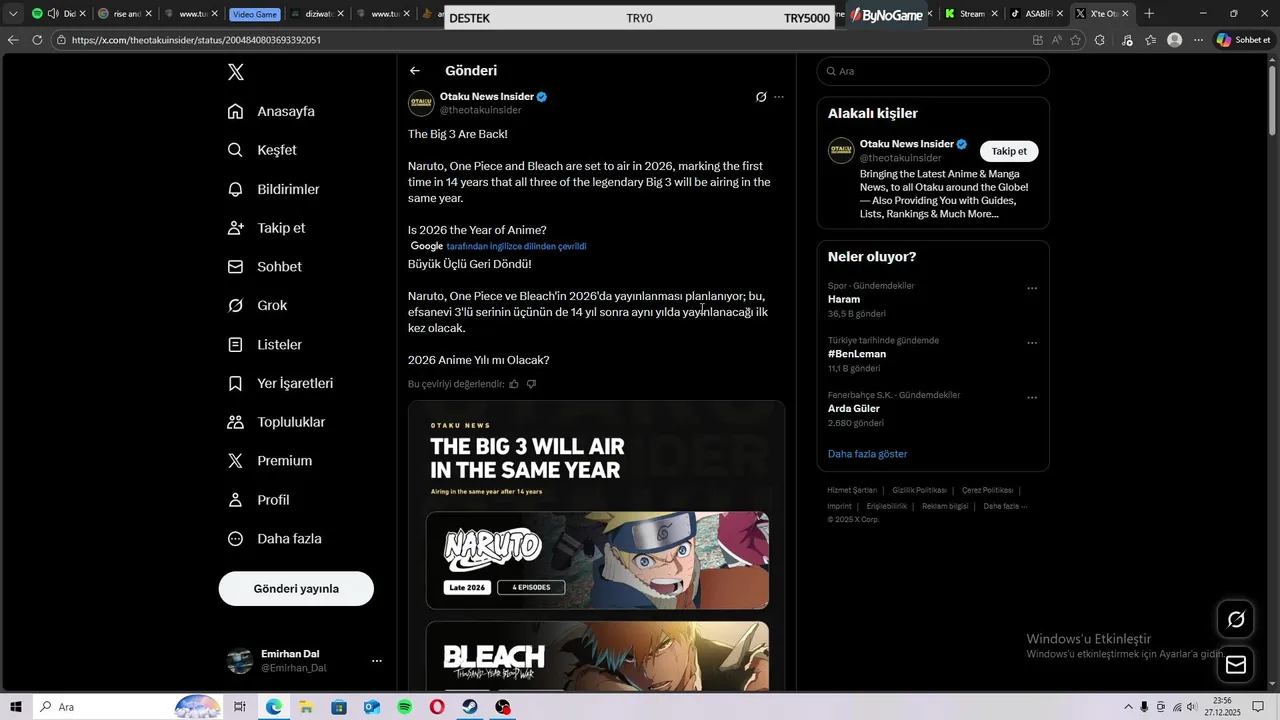The height and width of the screenshot is (720, 1280).
Task: Open Topluluklar (Communities)
Action: point(276,422)
